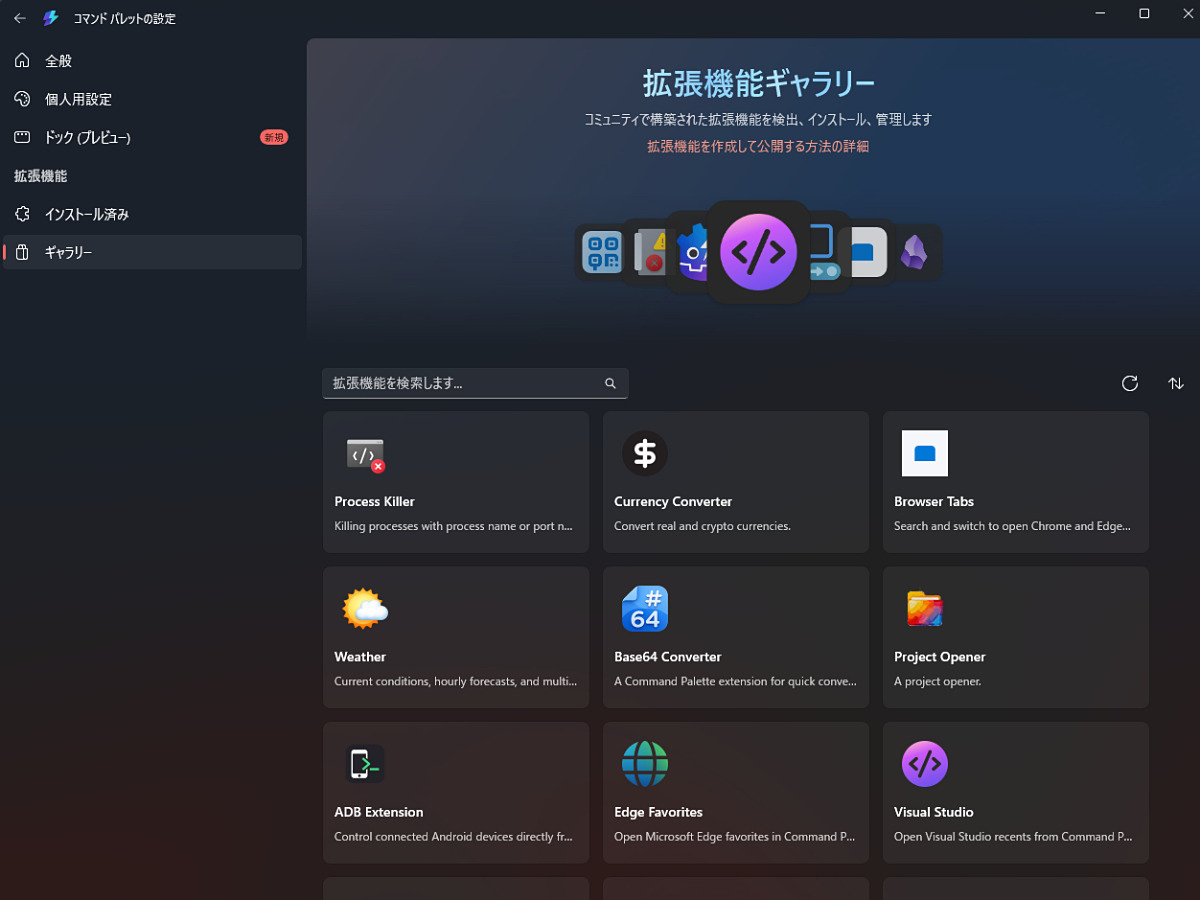Click the Browser Tabs card icon
Screen dimensions: 1200x900
pyautogui.click(x=925, y=453)
